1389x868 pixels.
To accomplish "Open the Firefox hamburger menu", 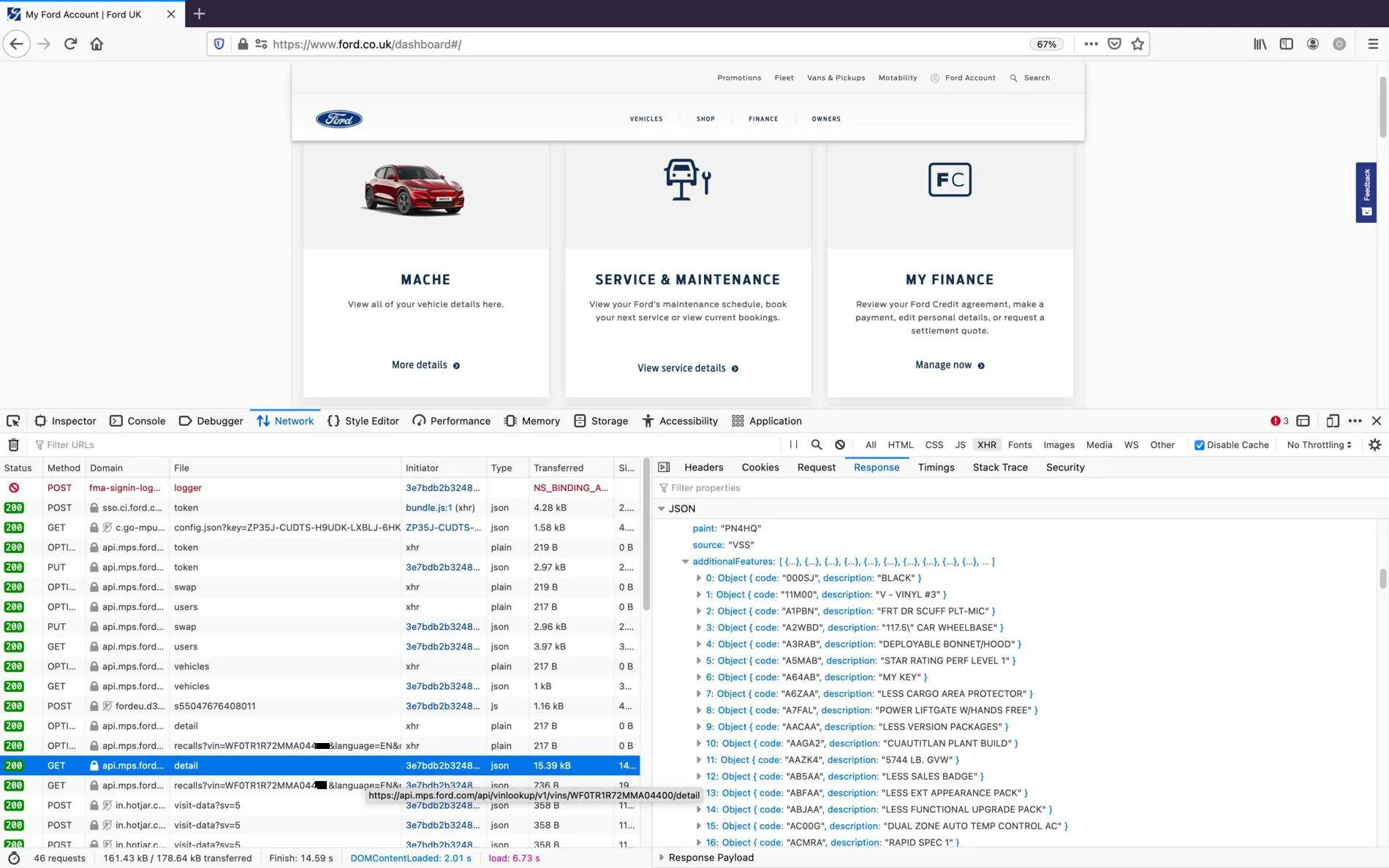I will [1372, 44].
